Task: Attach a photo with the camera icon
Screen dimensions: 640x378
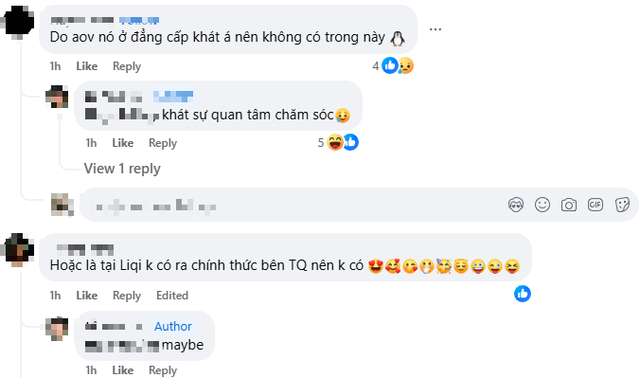Action: [x=569, y=205]
